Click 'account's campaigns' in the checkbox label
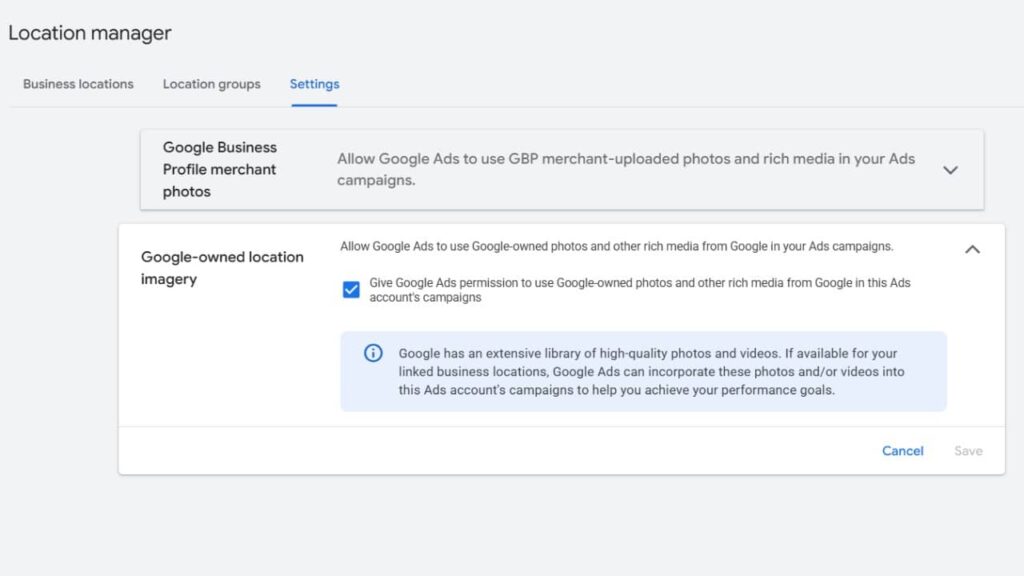The width and height of the screenshot is (1024, 576). coord(425,298)
